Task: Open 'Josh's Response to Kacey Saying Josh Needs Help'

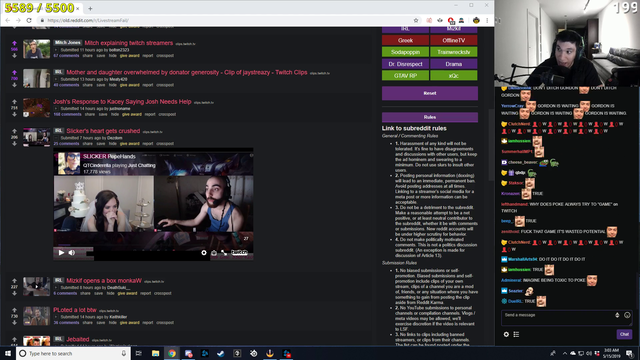Action: [x=122, y=102]
